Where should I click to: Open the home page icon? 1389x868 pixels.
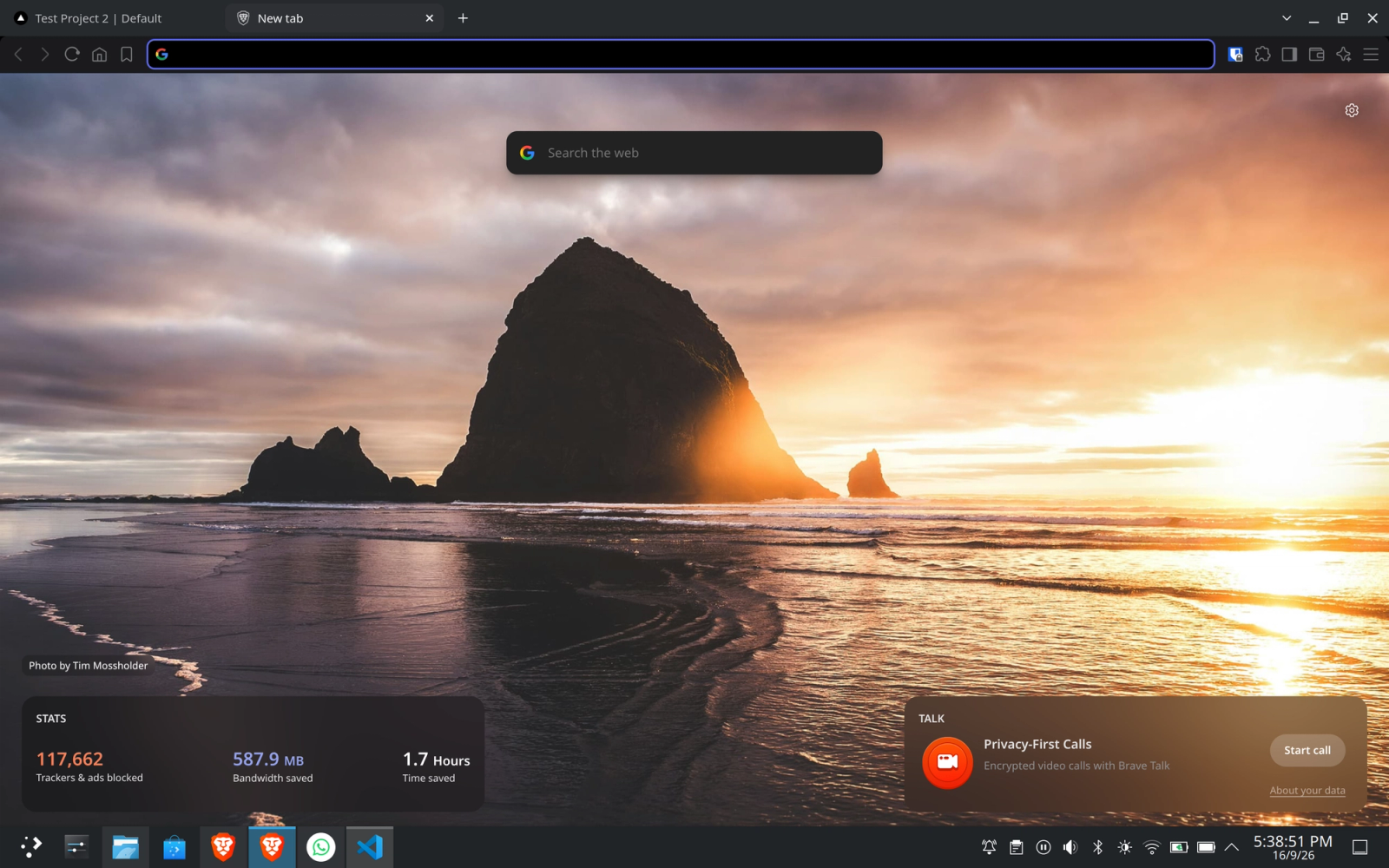pos(99,54)
